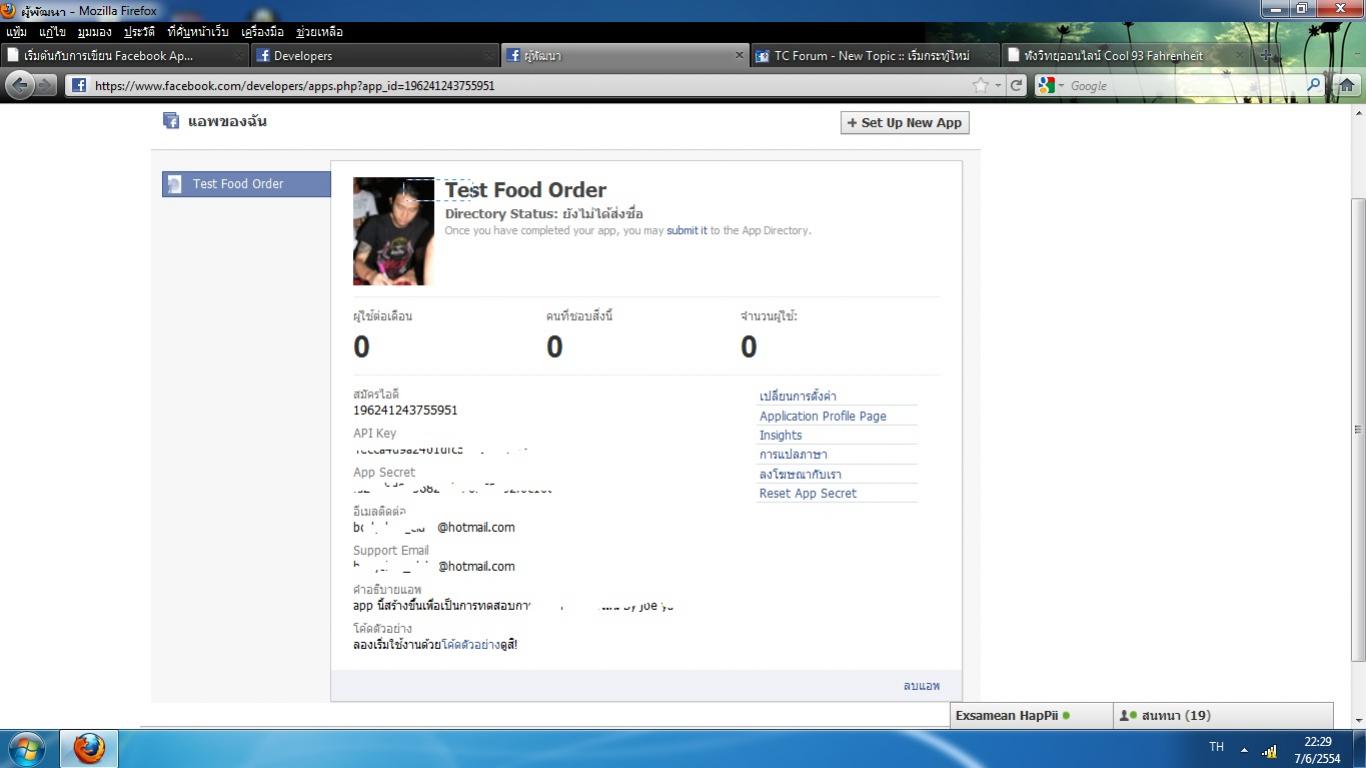Click the magnifier in the Google search box

click(x=1314, y=86)
